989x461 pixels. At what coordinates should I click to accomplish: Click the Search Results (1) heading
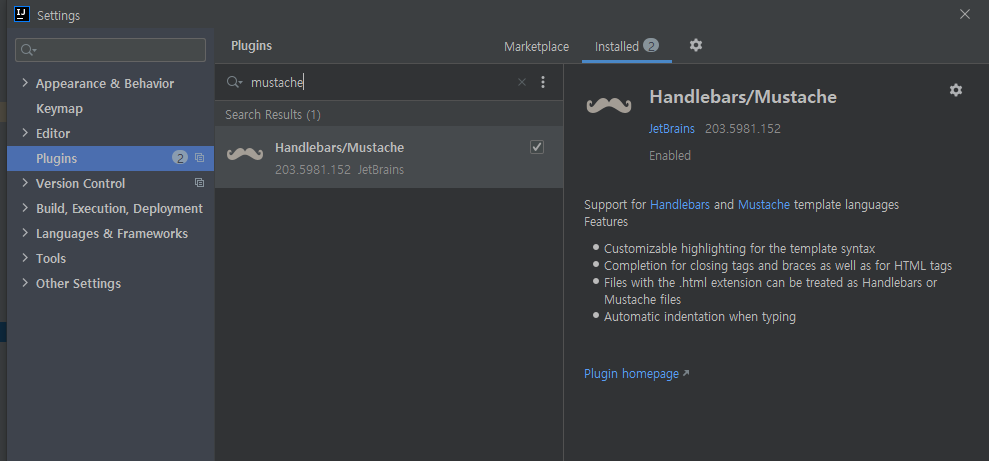point(273,115)
